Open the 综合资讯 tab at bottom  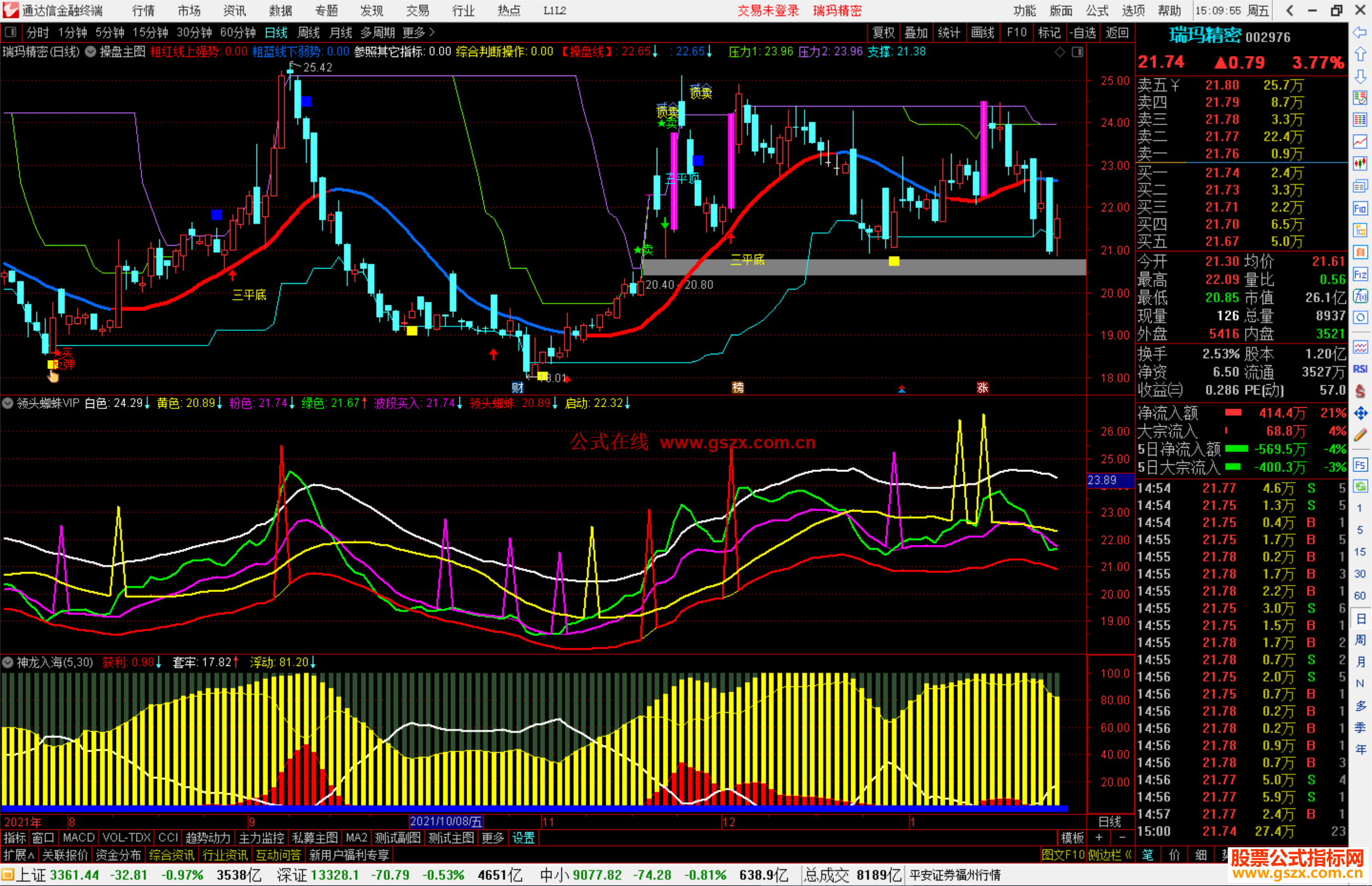(x=171, y=856)
